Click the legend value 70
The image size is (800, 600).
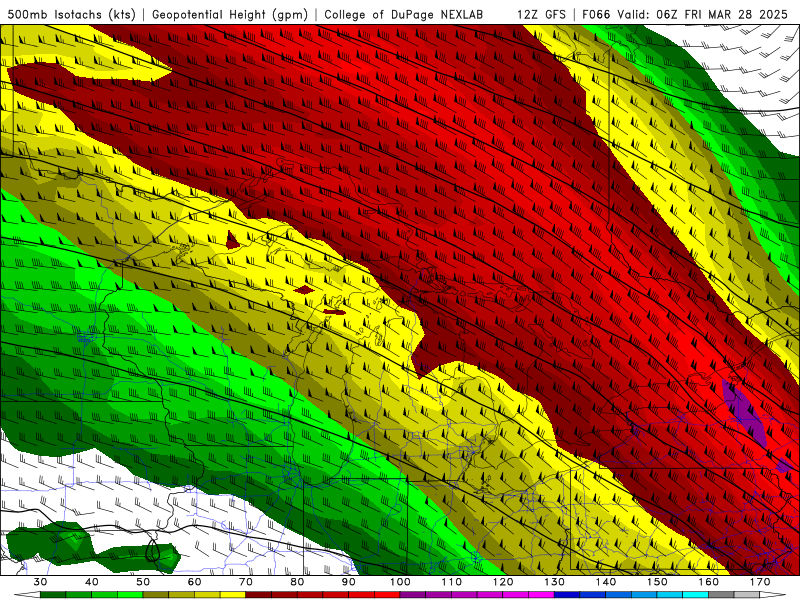[246, 582]
